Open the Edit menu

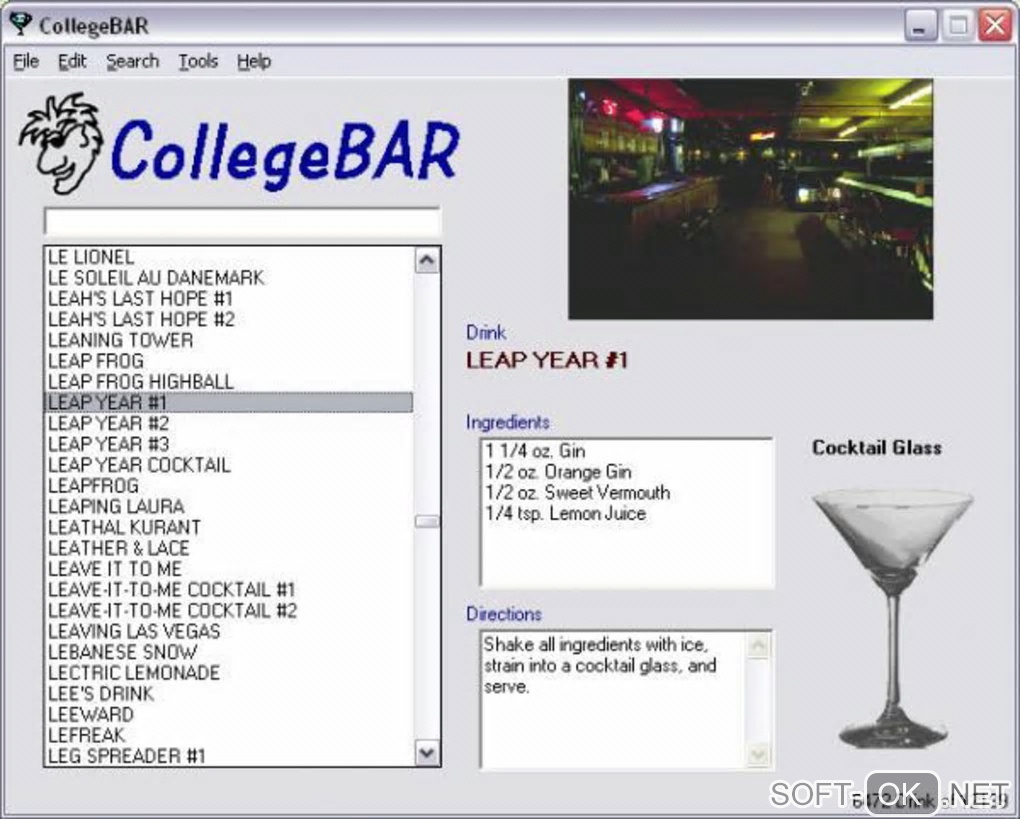click(x=72, y=61)
